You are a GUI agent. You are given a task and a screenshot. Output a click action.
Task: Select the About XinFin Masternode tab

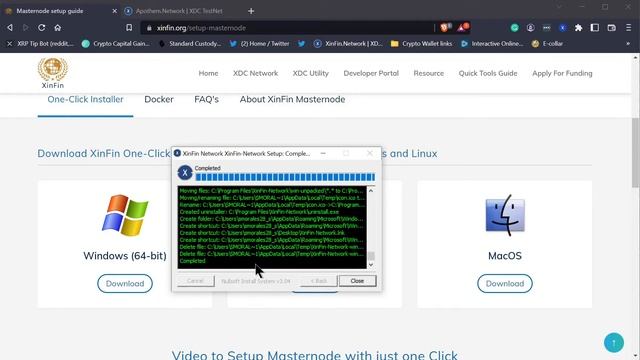(x=292, y=100)
